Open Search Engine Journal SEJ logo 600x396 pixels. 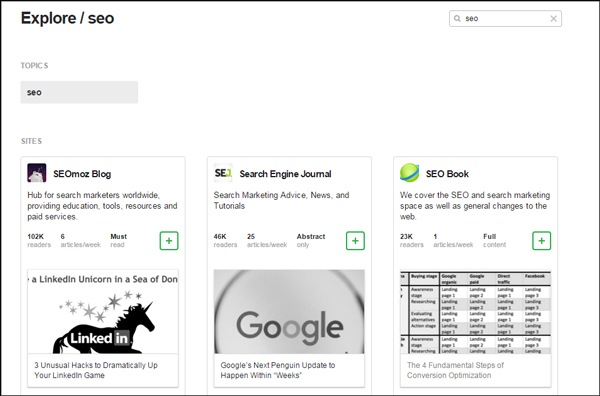(x=223, y=173)
